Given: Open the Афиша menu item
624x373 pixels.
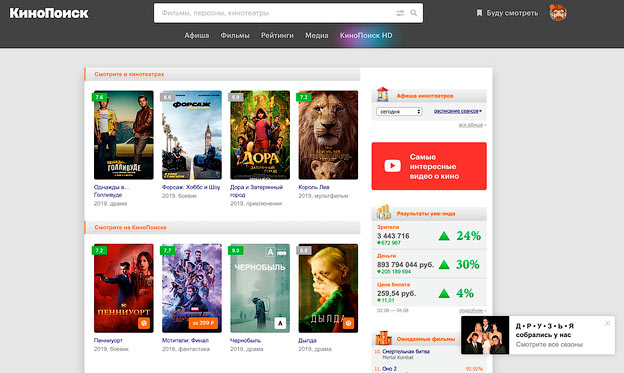Looking at the screenshot, I should click(x=197, y=35).
